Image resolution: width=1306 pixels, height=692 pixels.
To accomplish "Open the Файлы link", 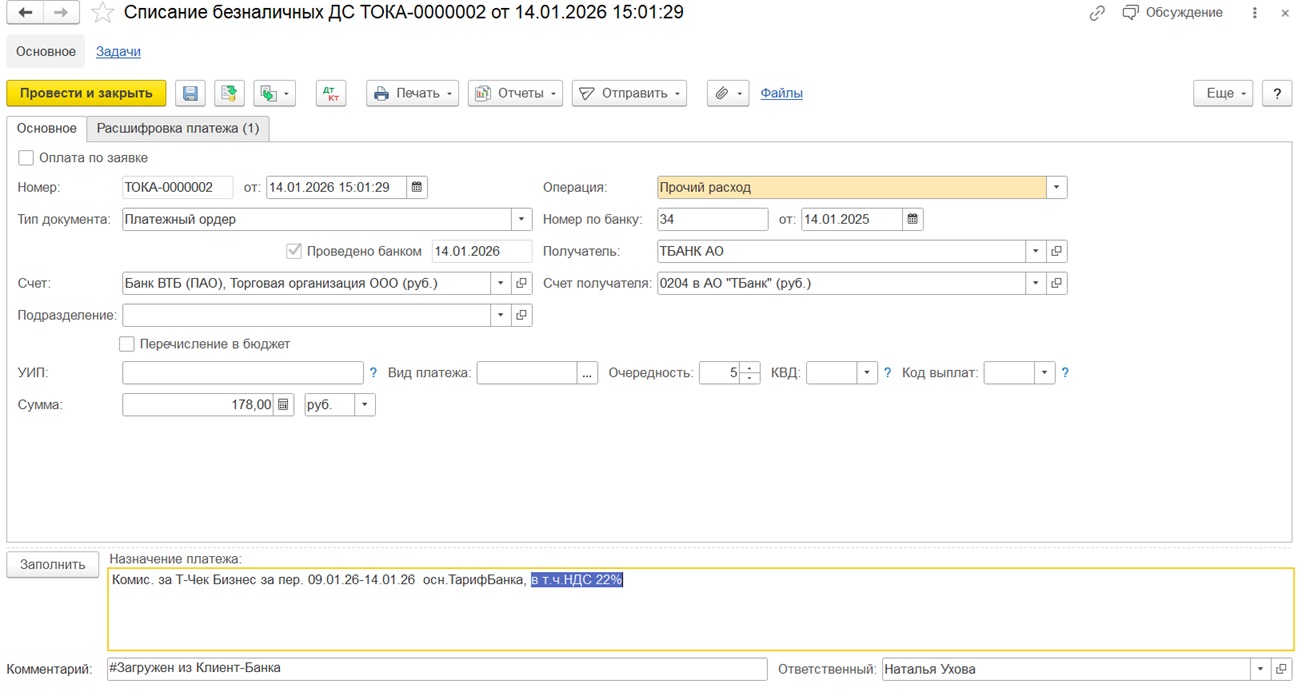I will (781, 93).
